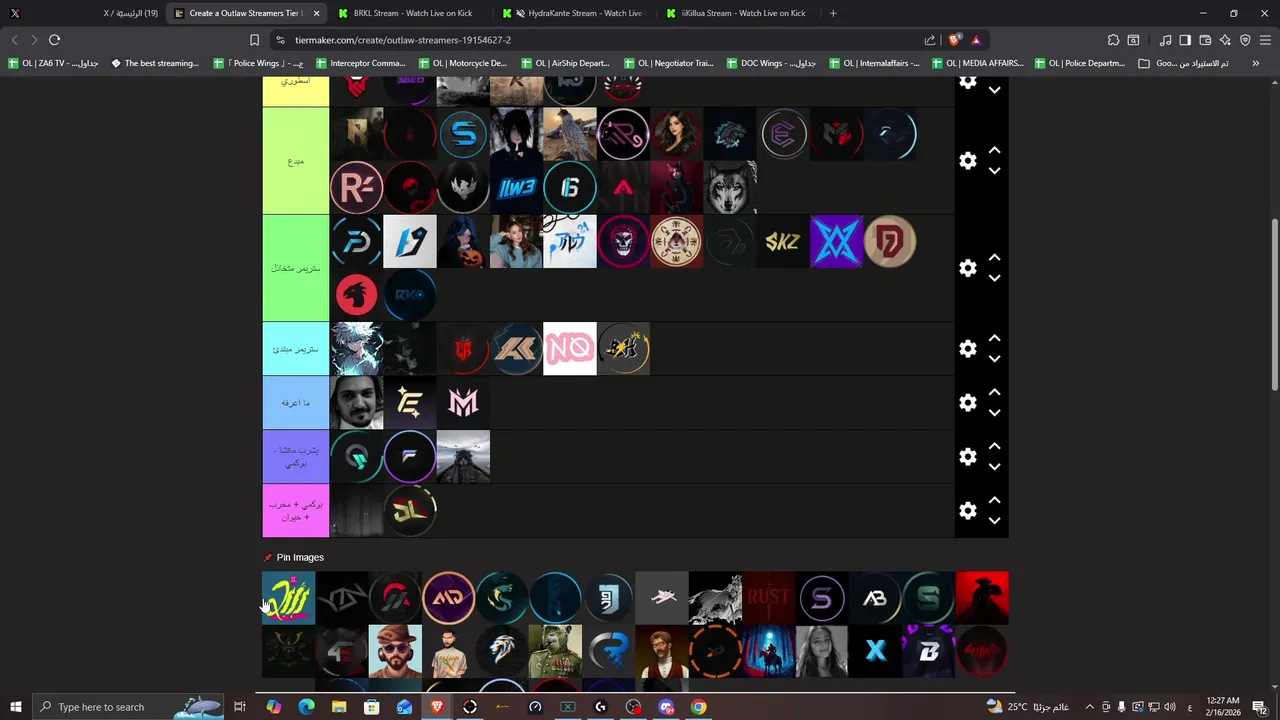Open File Explorer from the taskbar

[339, 707]
